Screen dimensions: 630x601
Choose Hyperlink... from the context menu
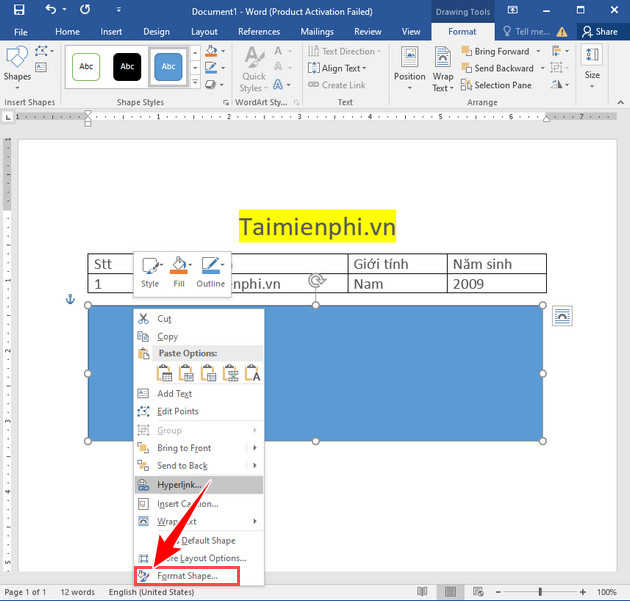coord(199,485)
